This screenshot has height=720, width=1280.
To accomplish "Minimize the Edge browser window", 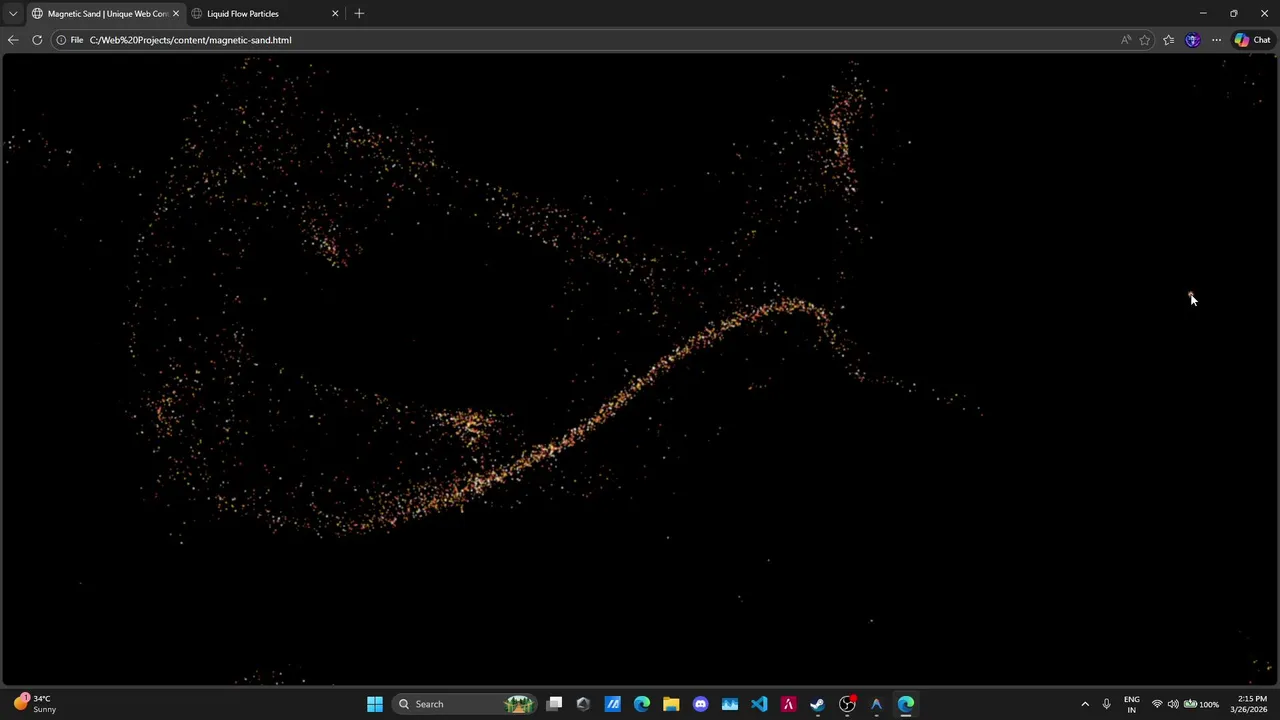I will tap(1203, 14).
